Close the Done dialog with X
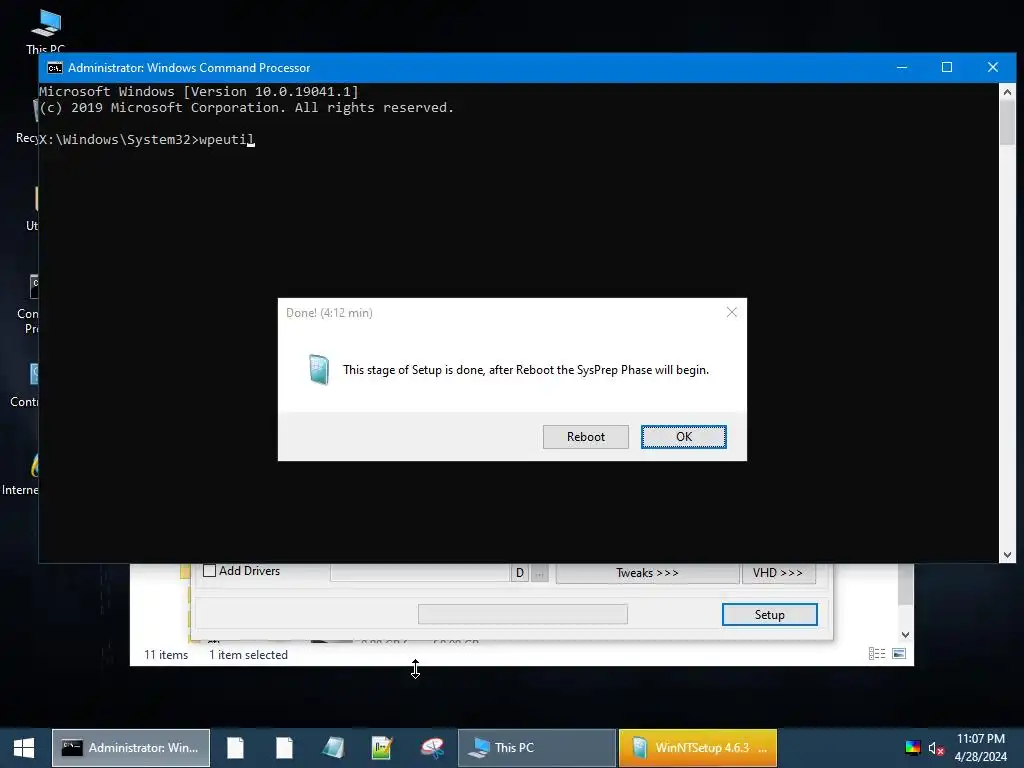 [x=731, y=312]
